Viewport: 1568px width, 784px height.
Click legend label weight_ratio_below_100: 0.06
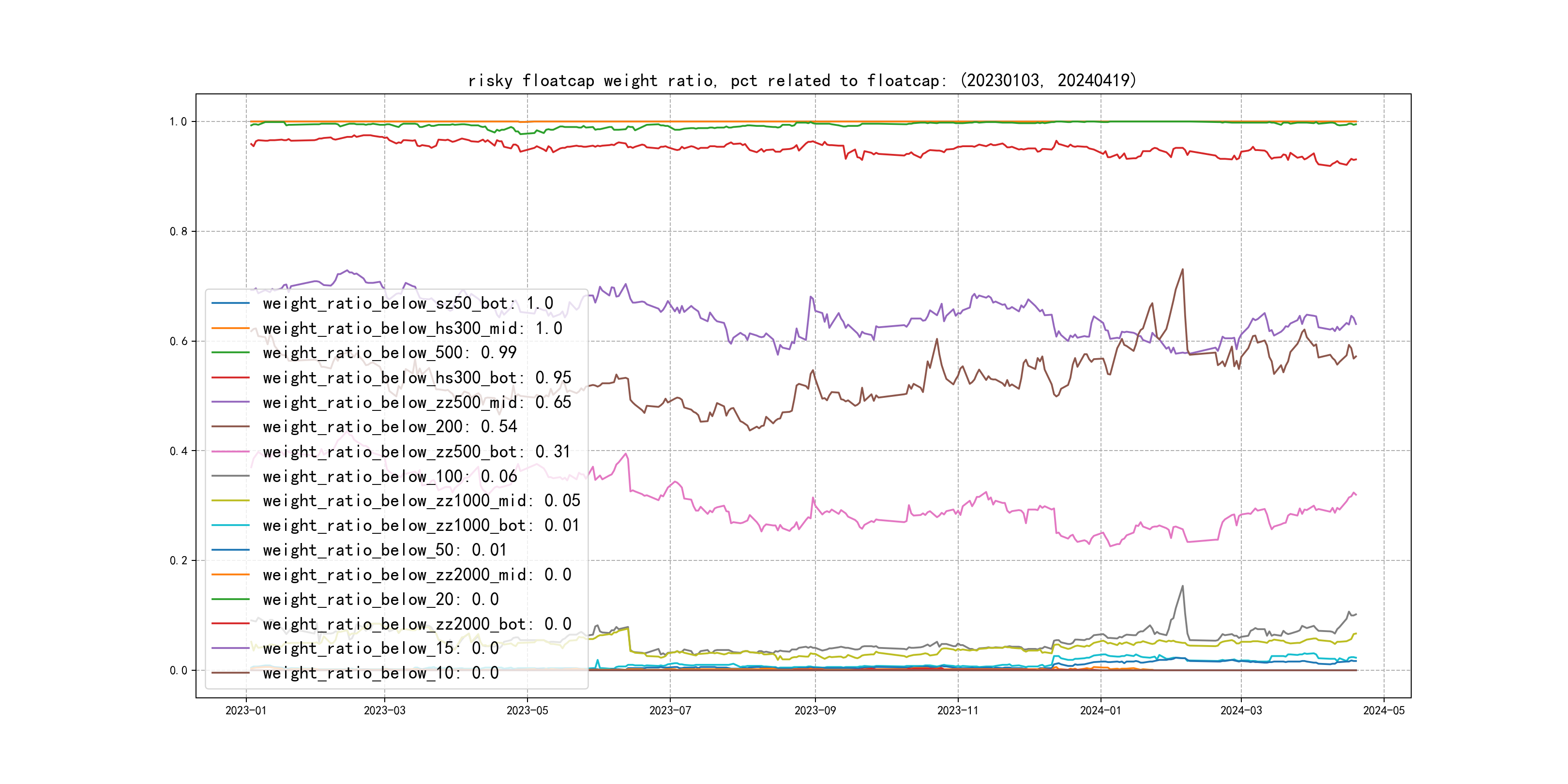pyautogui.click(x=390, y=476)
